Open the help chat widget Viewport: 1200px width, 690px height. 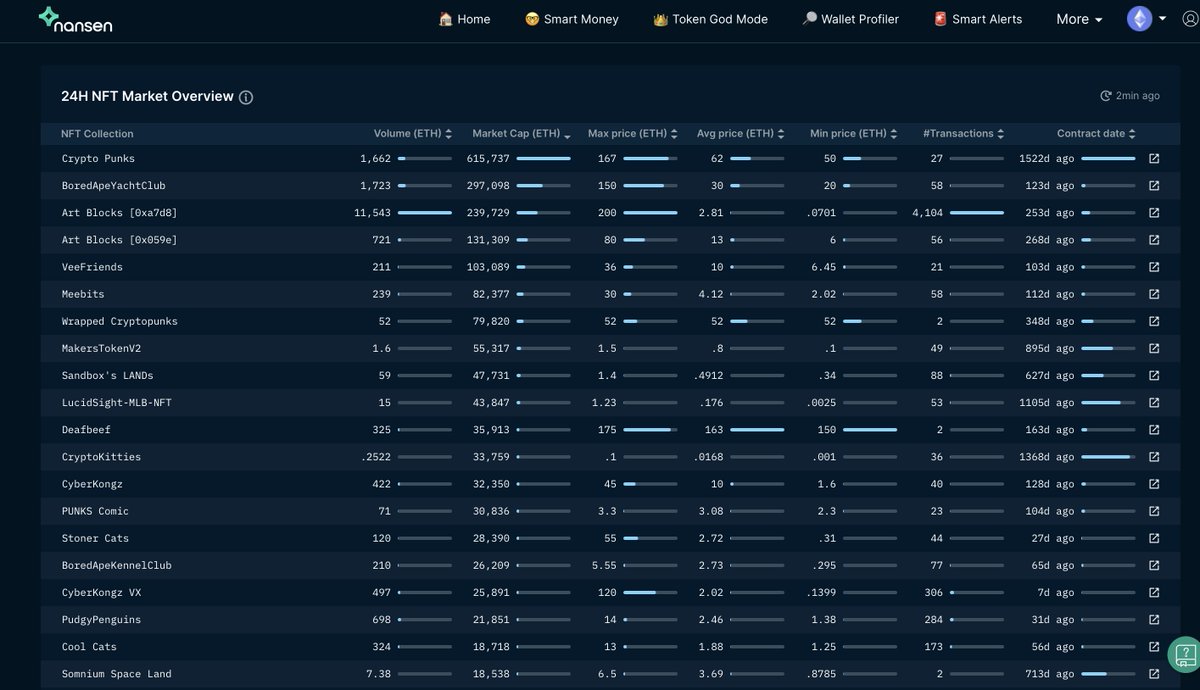click(x=1185, y=654)
